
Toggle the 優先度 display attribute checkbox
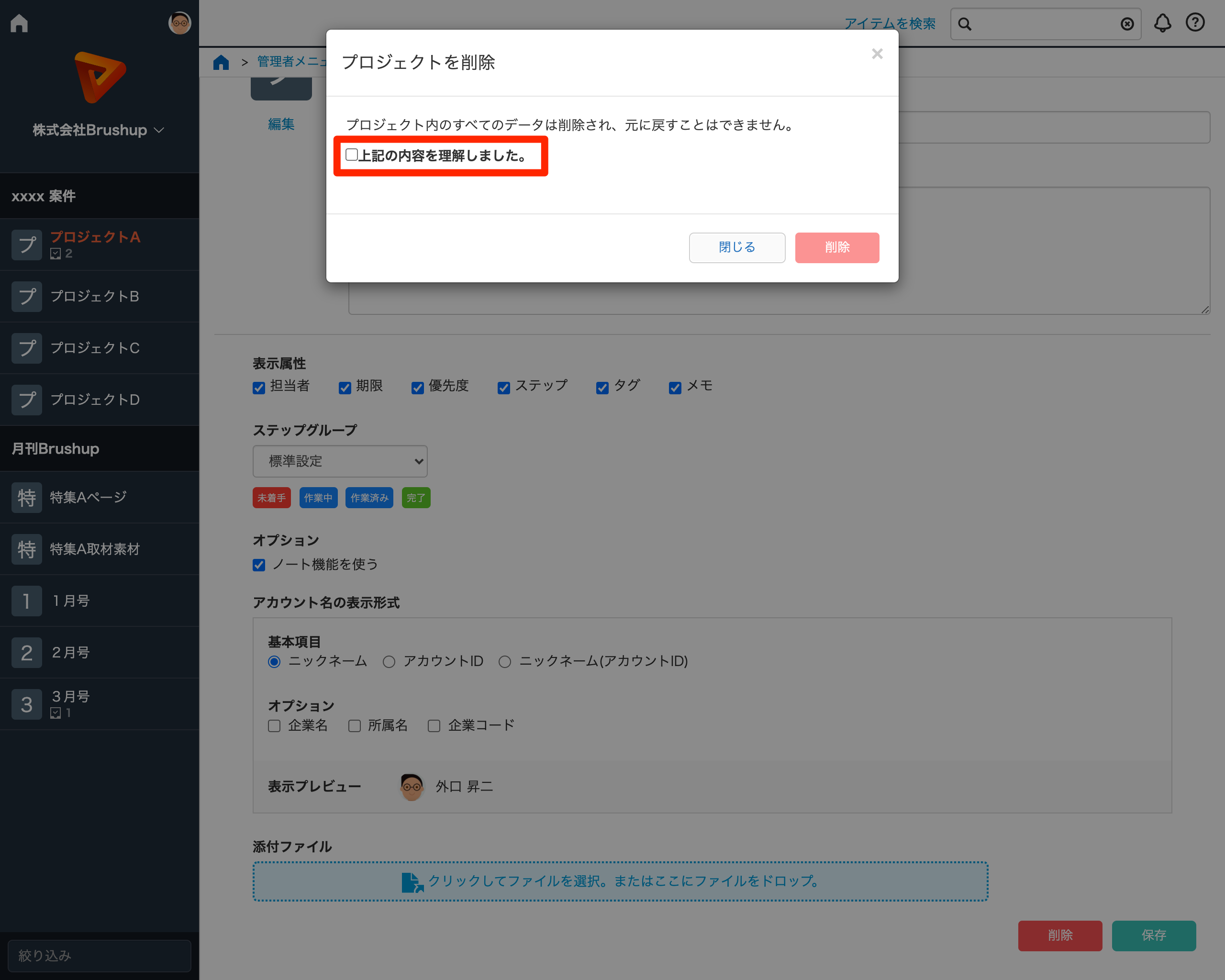pos(418,388)
